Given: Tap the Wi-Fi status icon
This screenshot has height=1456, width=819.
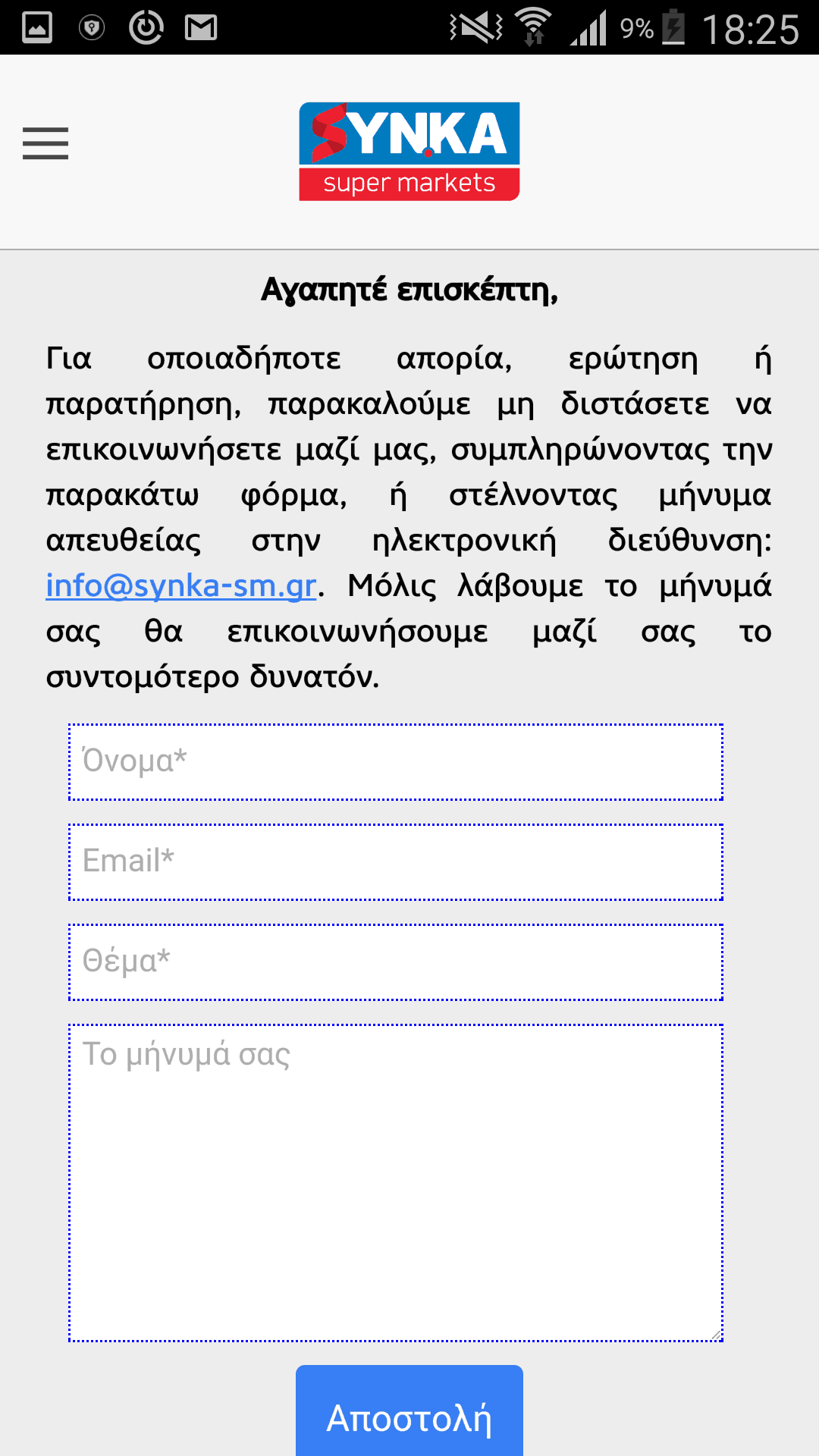Looking at the screenshot, I should pyautogui.click(x=534, y=27).
